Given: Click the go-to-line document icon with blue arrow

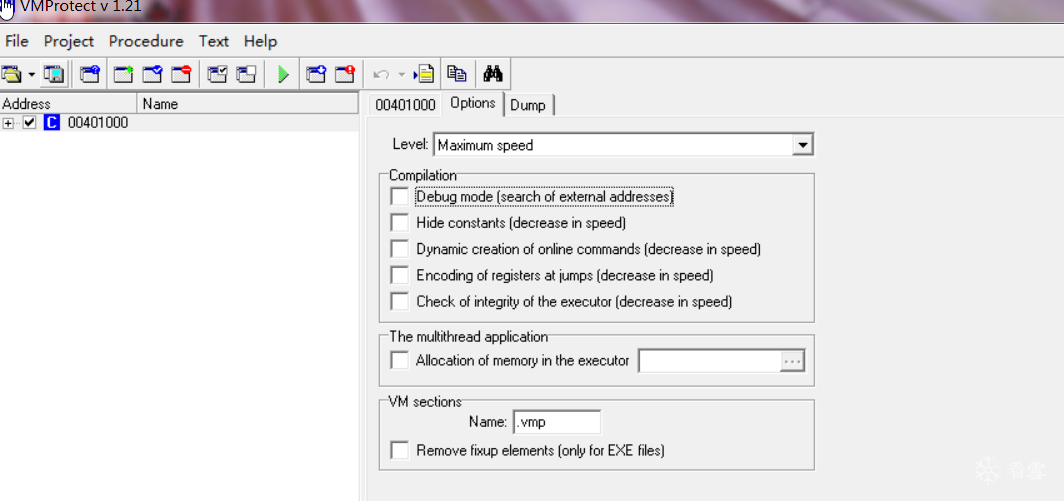Looking at the screenshot, I should (x=423, y=74).
